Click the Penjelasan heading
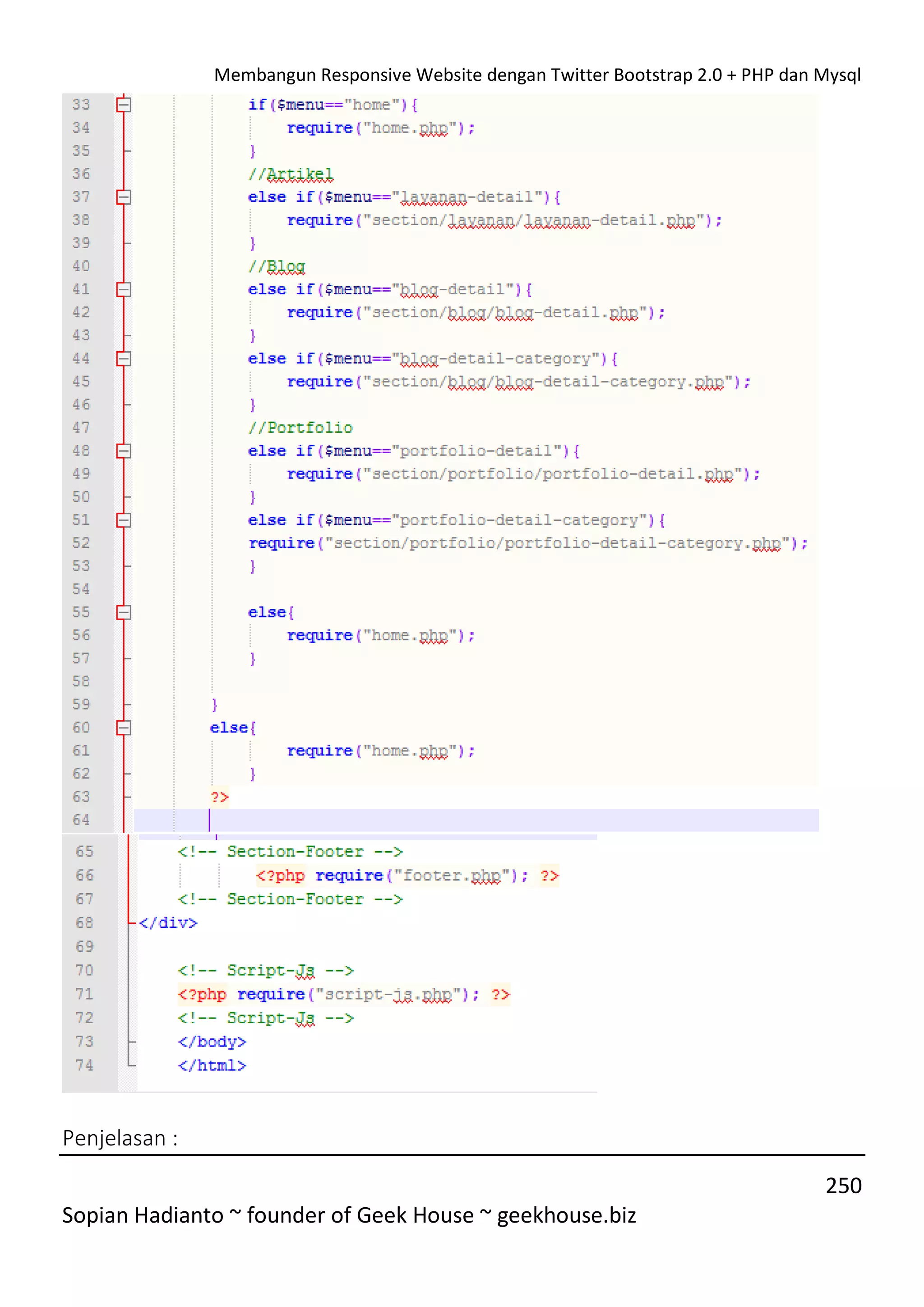Viewport: 924px width, 1307px height. pyautogui.click(x=120, y=1138)
